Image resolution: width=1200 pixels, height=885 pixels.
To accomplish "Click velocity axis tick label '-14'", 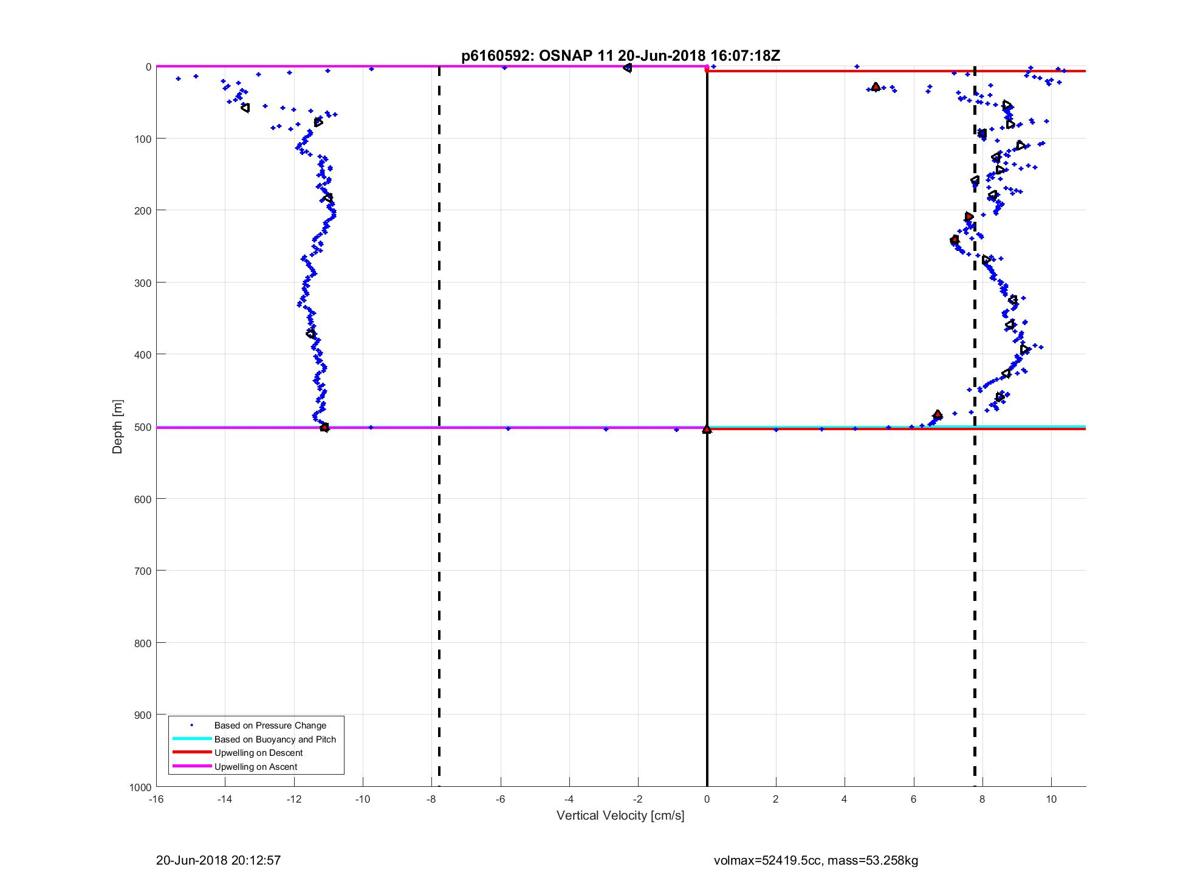I will [x=225, y=800].
